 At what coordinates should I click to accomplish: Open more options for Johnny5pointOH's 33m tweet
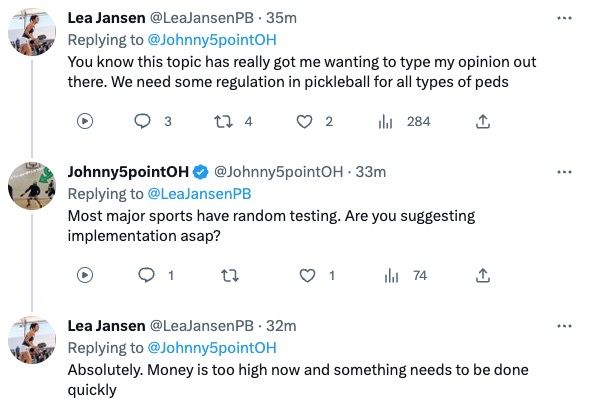pyautogui.click(x=564, y=172)
